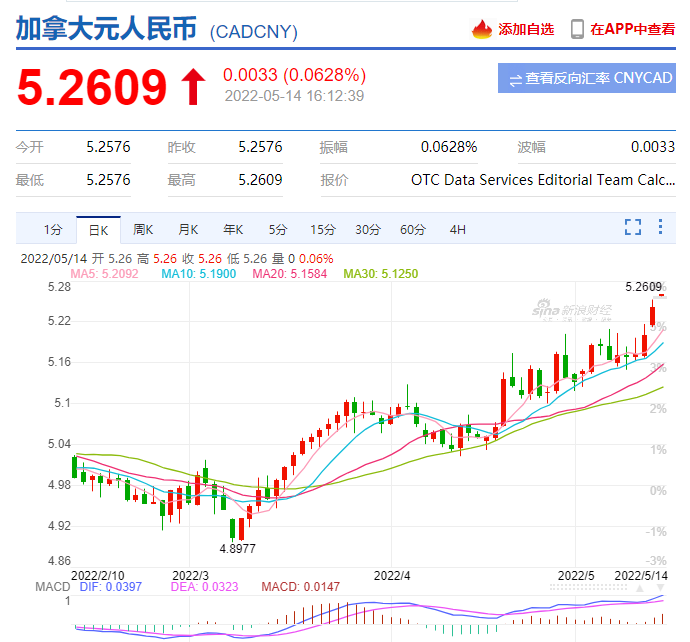Click the (CADCNY) ticker symbol

pos(253,32)
